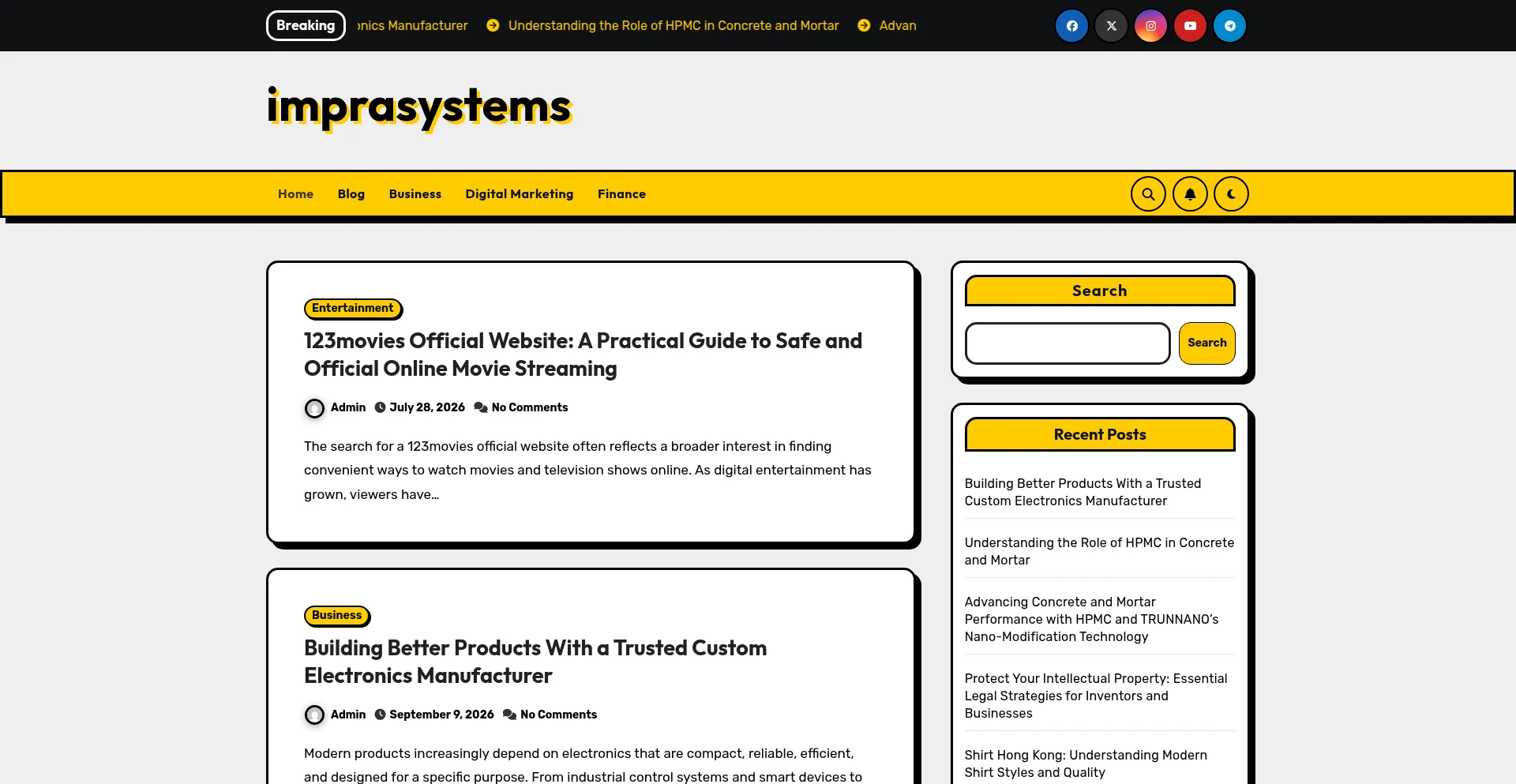This screenshot has height=784, width=1516.
Task: Open ticker headline about HPMC in Concrete
Action: (674, 26)
